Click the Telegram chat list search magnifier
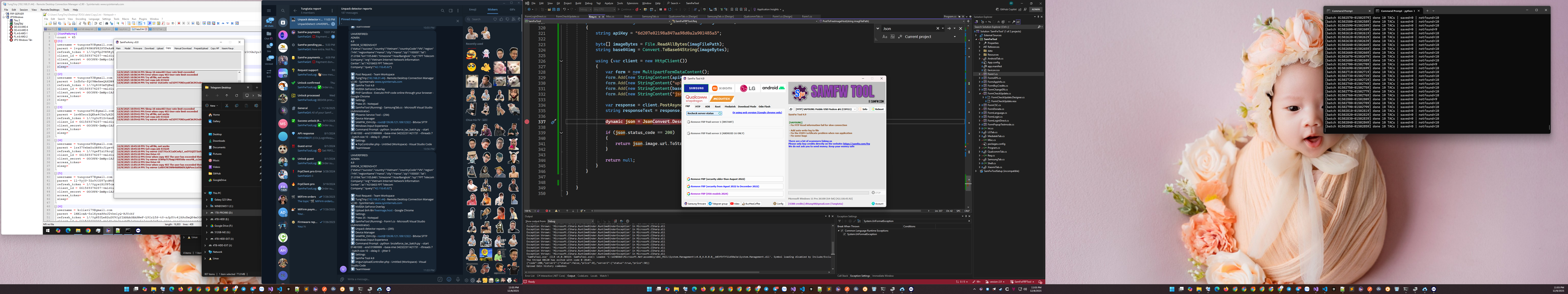 coord(283,10)
